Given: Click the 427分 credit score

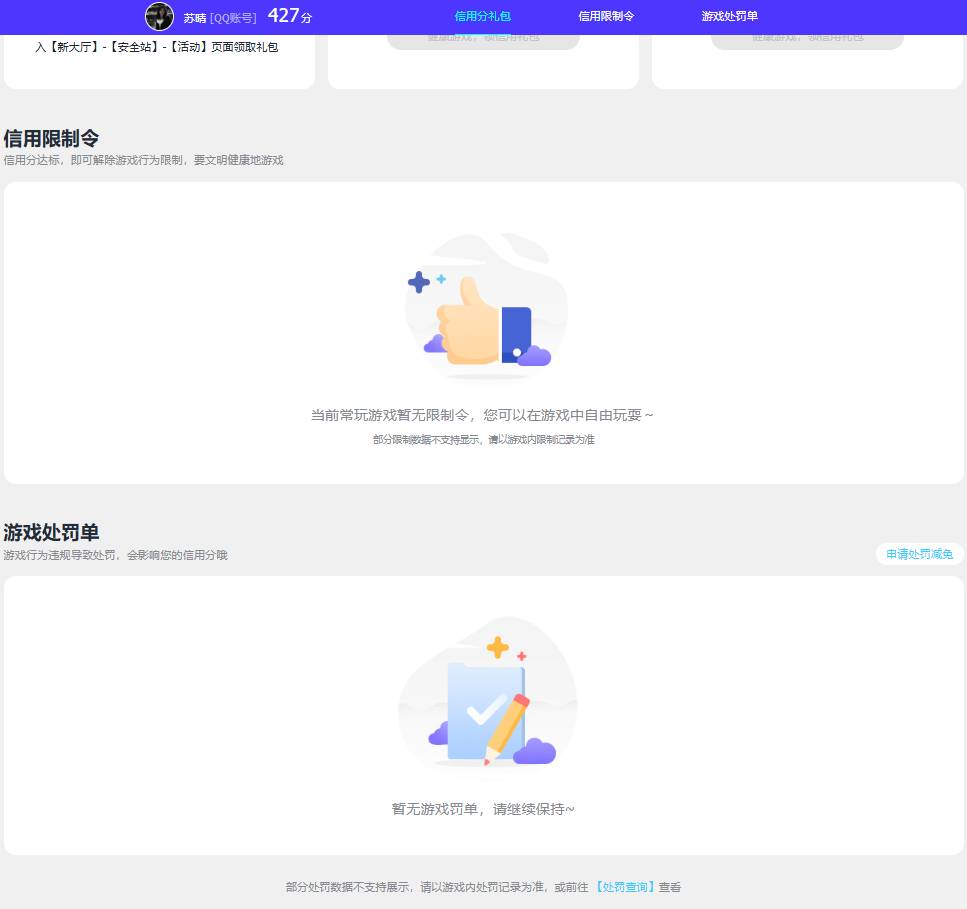Looking at the screenshot, I should (x=289, y=16).
